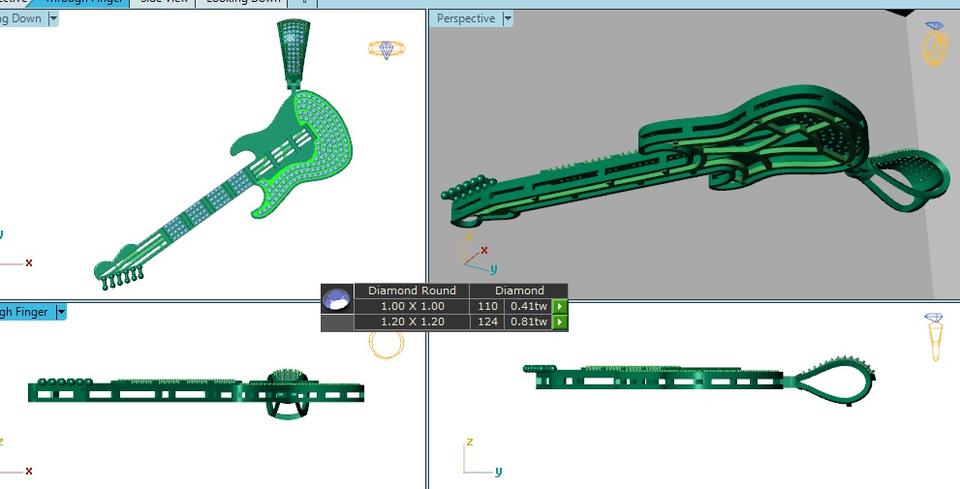Open the Perspective viewport dropdown arrow
960x489 pixels.
pos(508,18)
